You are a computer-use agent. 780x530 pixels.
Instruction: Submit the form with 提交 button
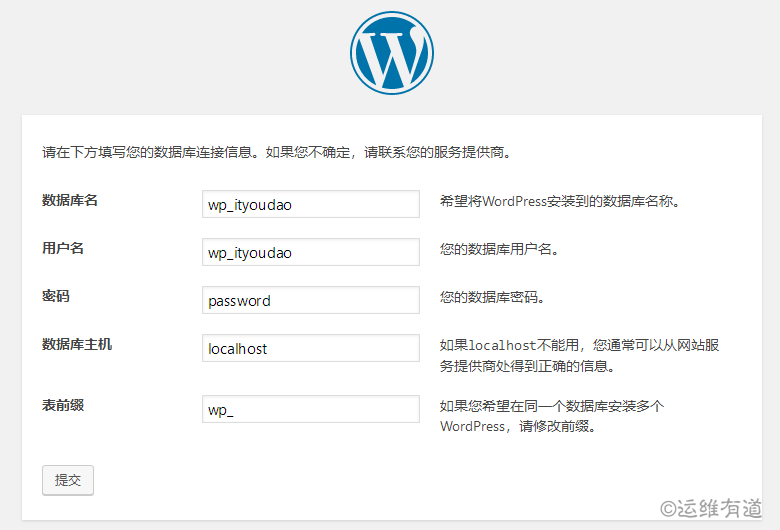[x=68, y=480]
